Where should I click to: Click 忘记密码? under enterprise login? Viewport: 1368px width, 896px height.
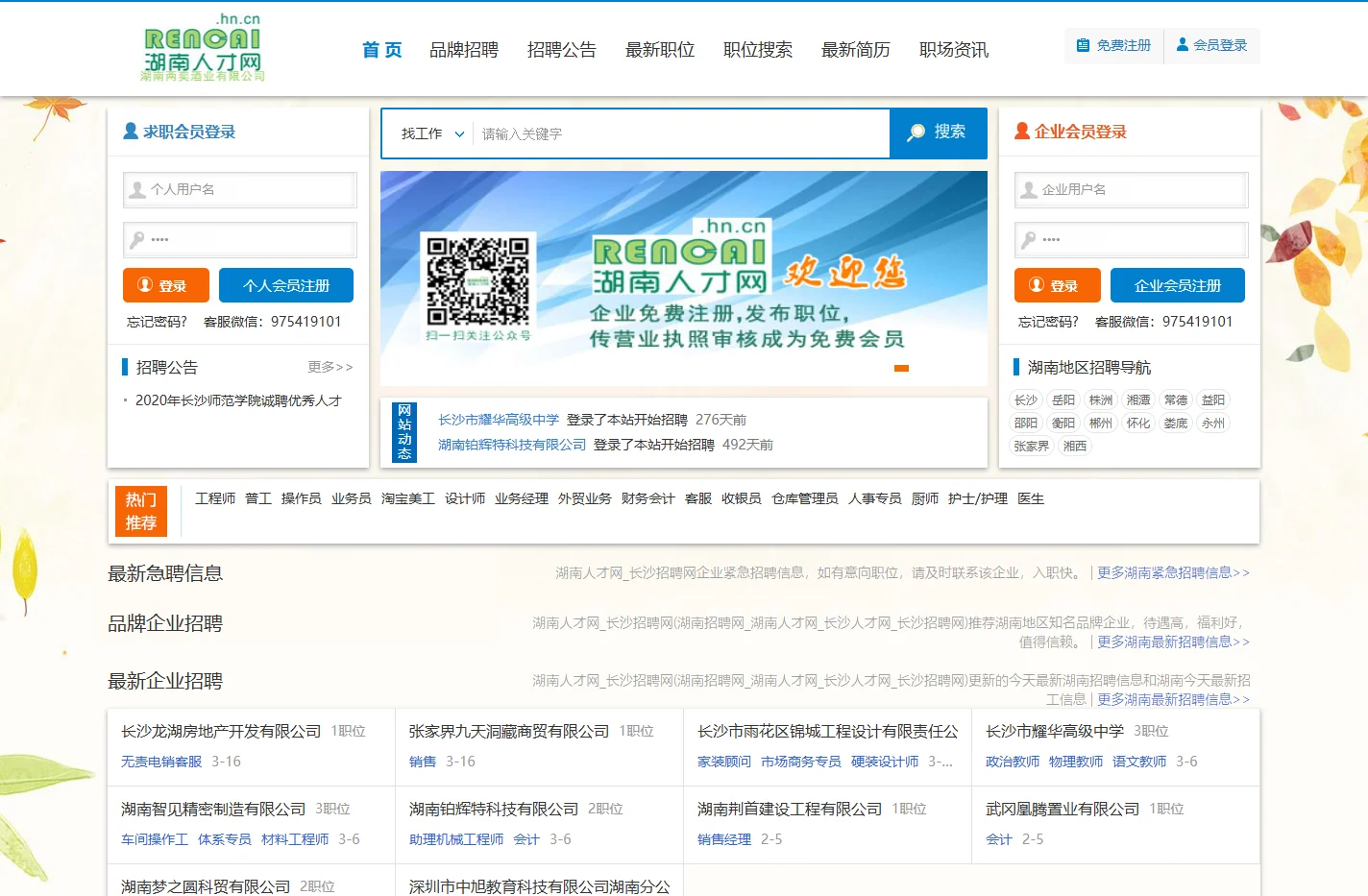1049,322
